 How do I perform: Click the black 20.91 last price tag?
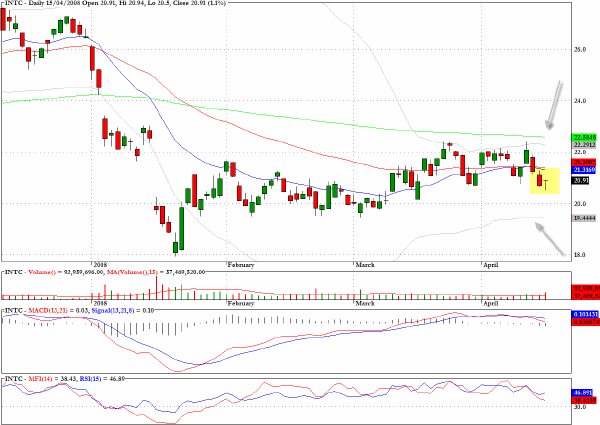click(x=581, y=180)
